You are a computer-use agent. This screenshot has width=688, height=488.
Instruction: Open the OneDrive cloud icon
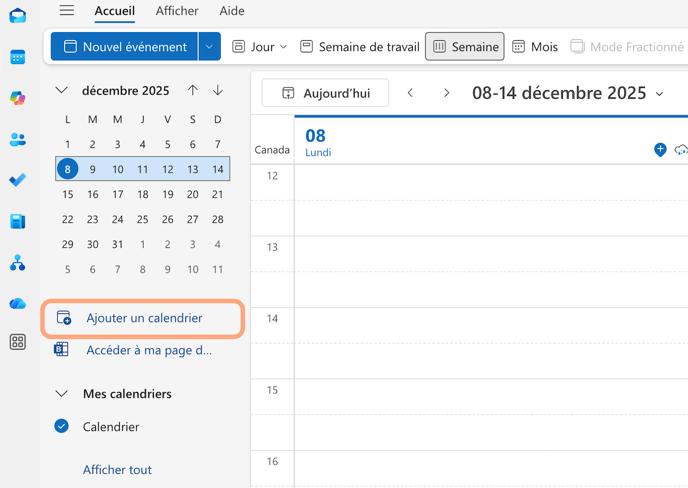(17, 303)
